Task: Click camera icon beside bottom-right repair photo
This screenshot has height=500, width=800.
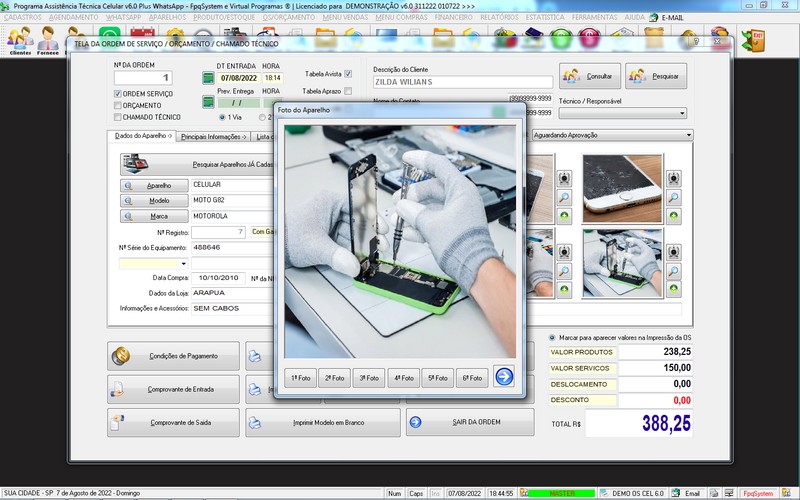Action: (x=675, y=251)
